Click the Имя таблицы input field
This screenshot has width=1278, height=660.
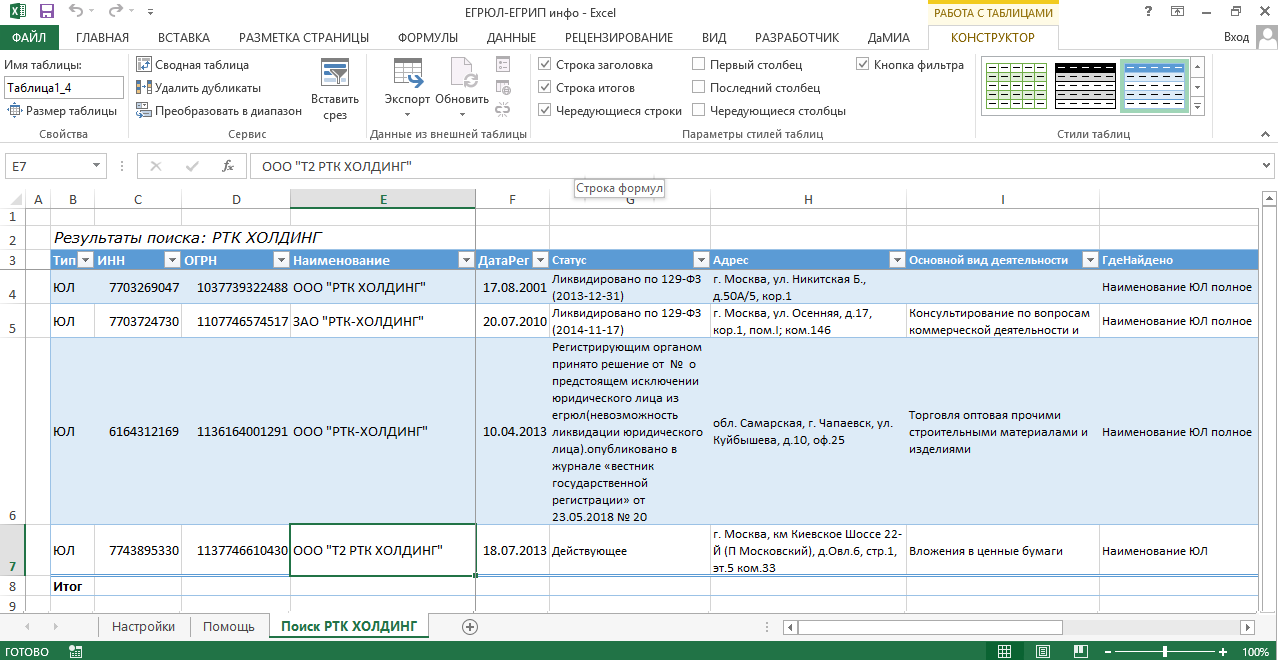pos(63,88)
